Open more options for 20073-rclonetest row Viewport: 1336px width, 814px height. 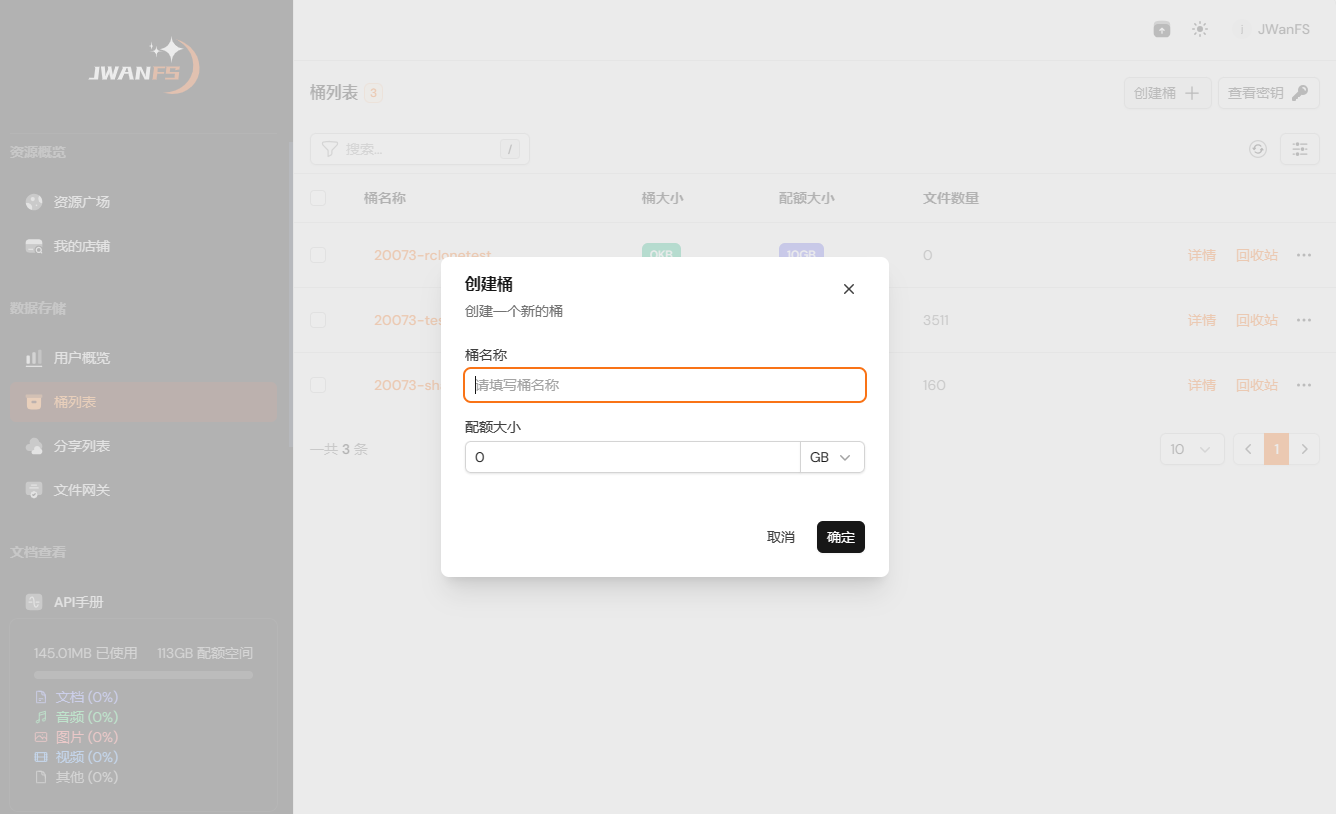pyautogui.click(x=1304, y=255)
